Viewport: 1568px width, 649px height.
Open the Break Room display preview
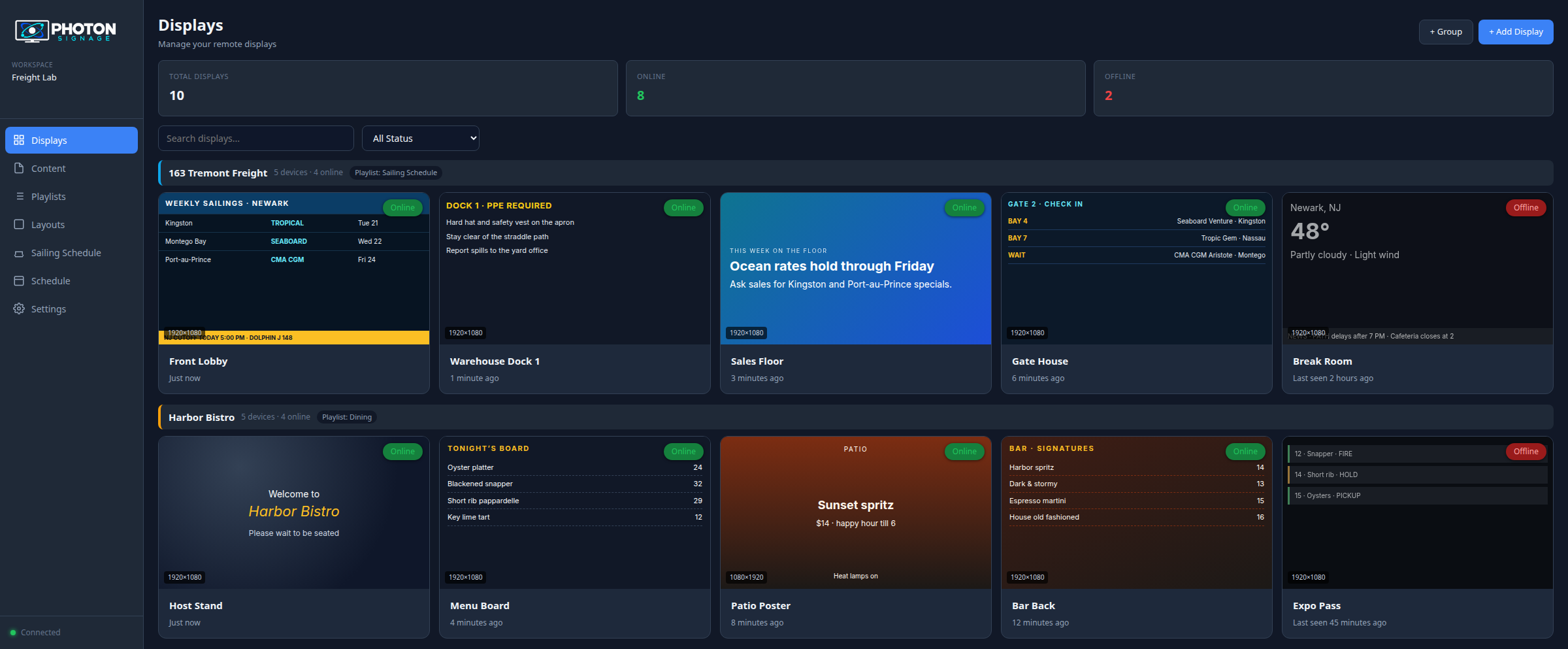coord(1418,269)
